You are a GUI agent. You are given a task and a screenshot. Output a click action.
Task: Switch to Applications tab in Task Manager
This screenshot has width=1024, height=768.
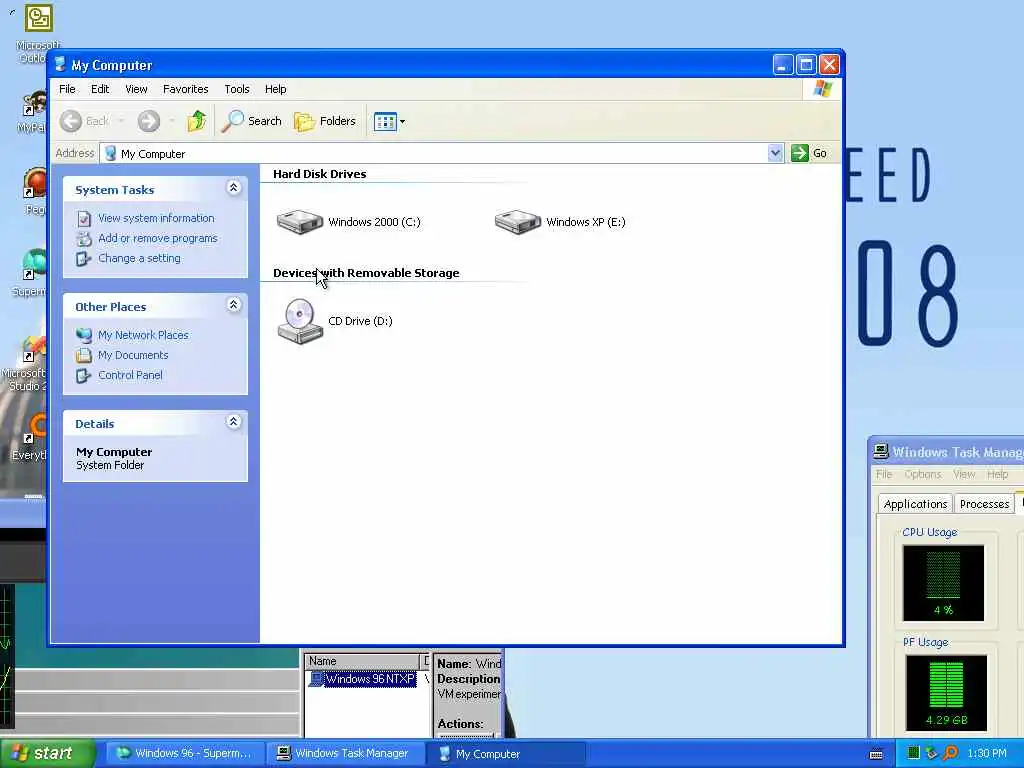click(x=915, y=504)
